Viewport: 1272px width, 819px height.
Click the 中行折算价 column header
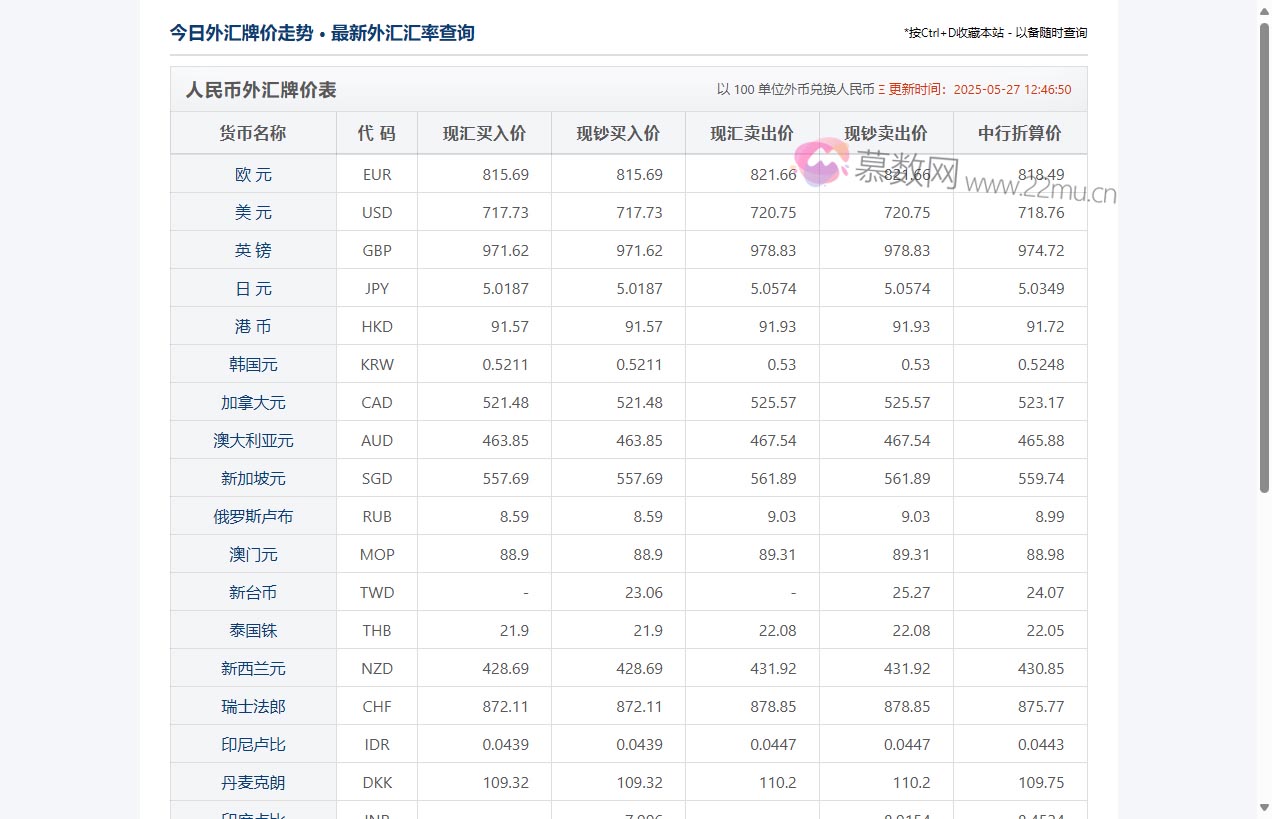[x=1019, y=132]
